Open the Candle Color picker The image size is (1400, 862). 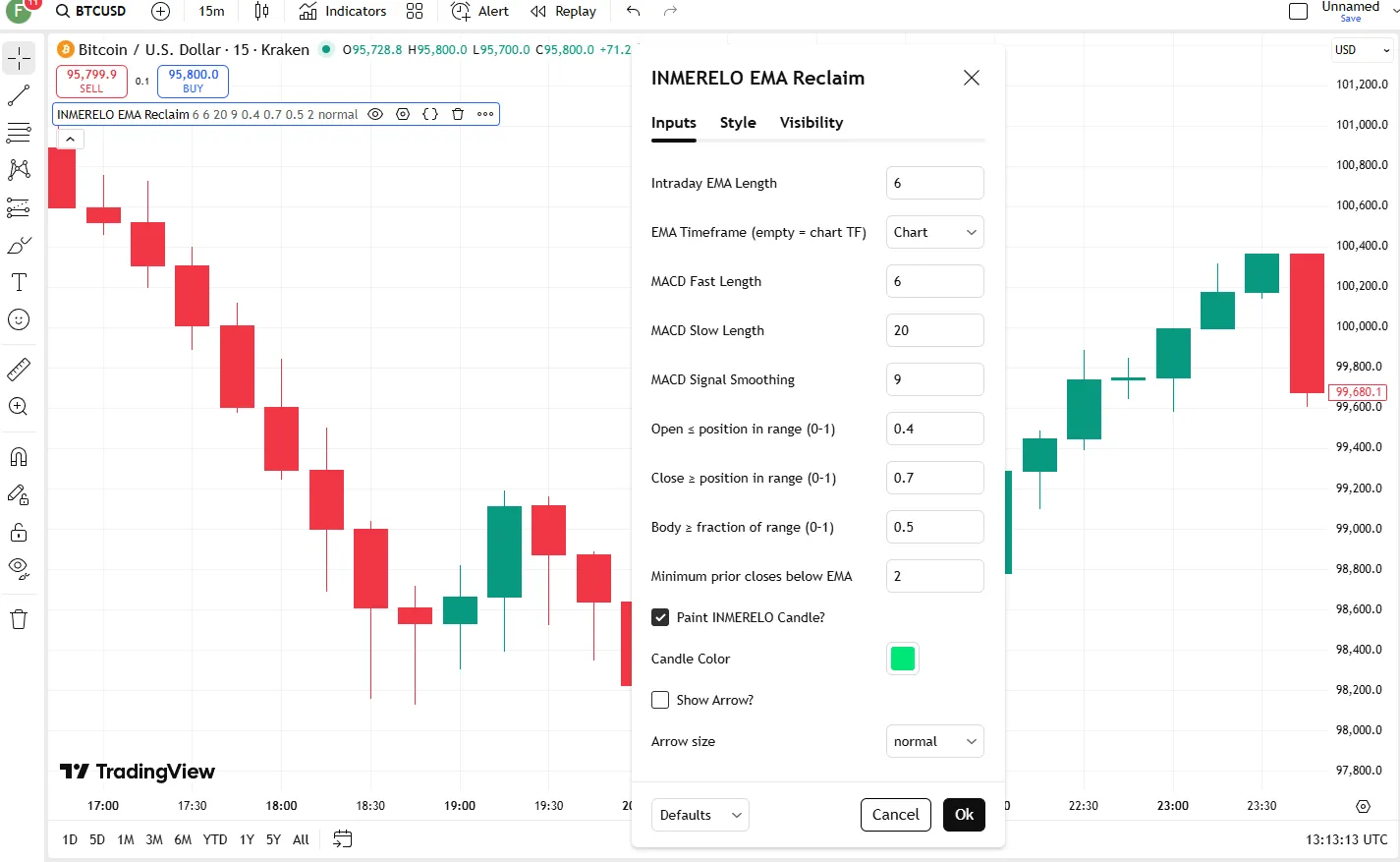tap(902, 659)
